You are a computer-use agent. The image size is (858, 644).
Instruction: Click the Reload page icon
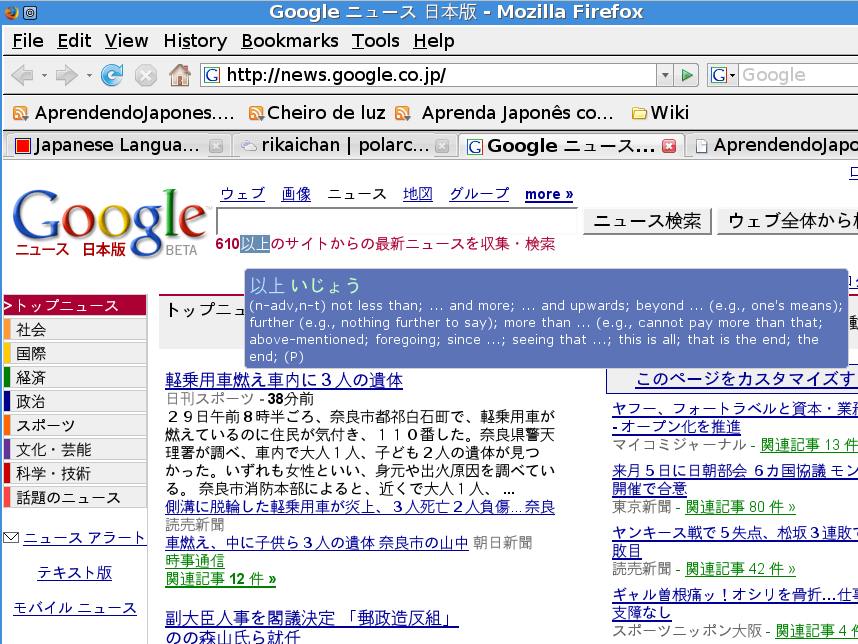pos(112,75)
